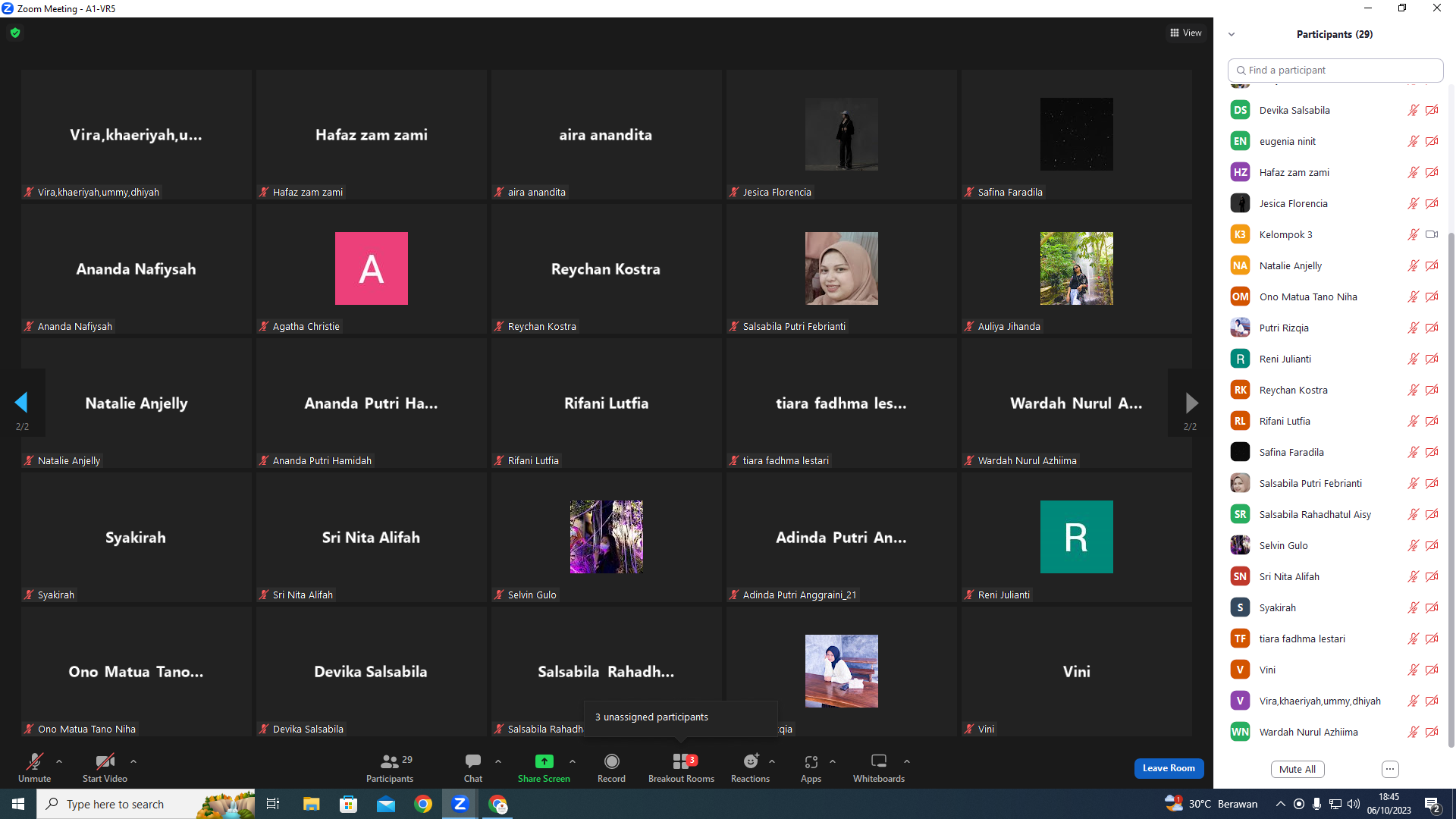
Task: Go to next gallery page arrow
Action: pos(1191,403)
